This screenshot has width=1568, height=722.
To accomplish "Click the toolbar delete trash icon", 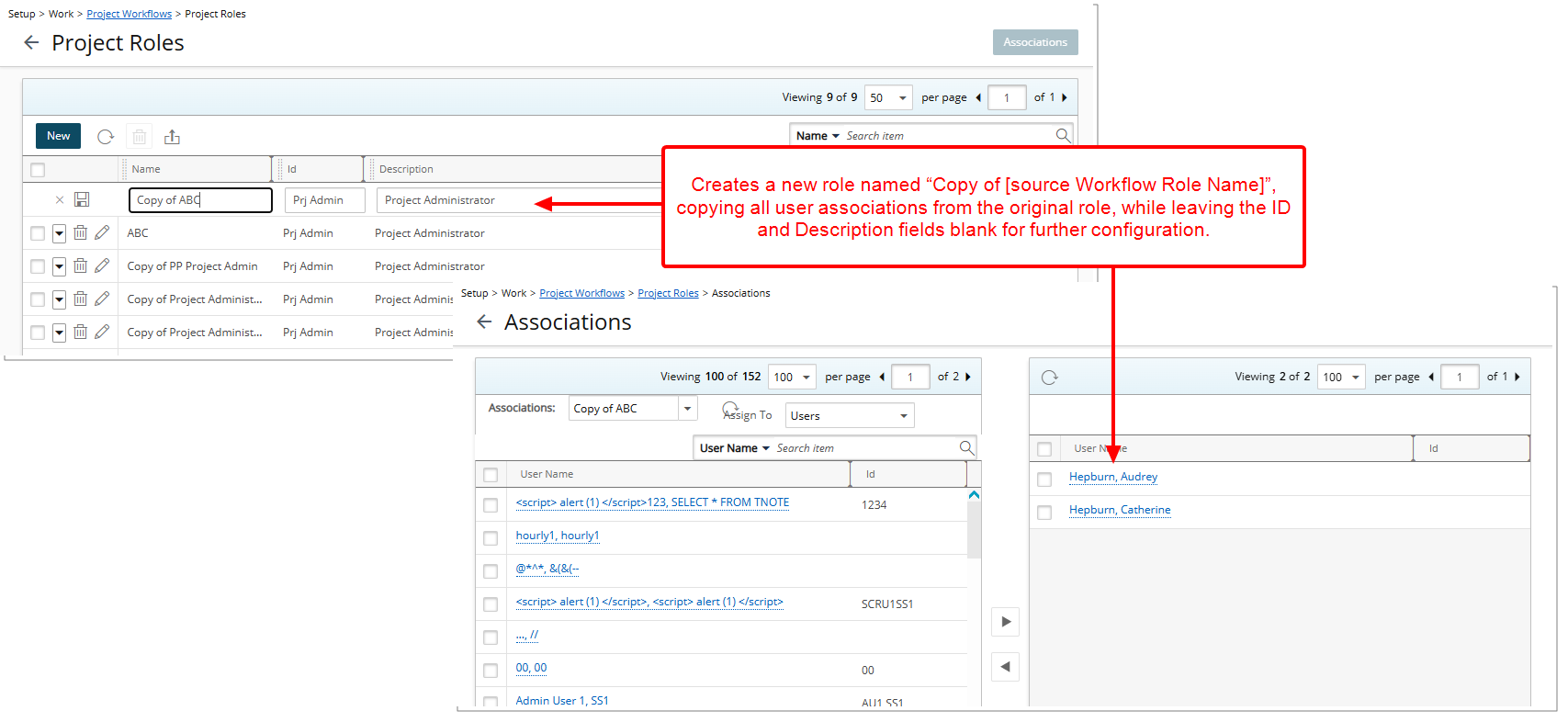I will (x=140, y=136).
